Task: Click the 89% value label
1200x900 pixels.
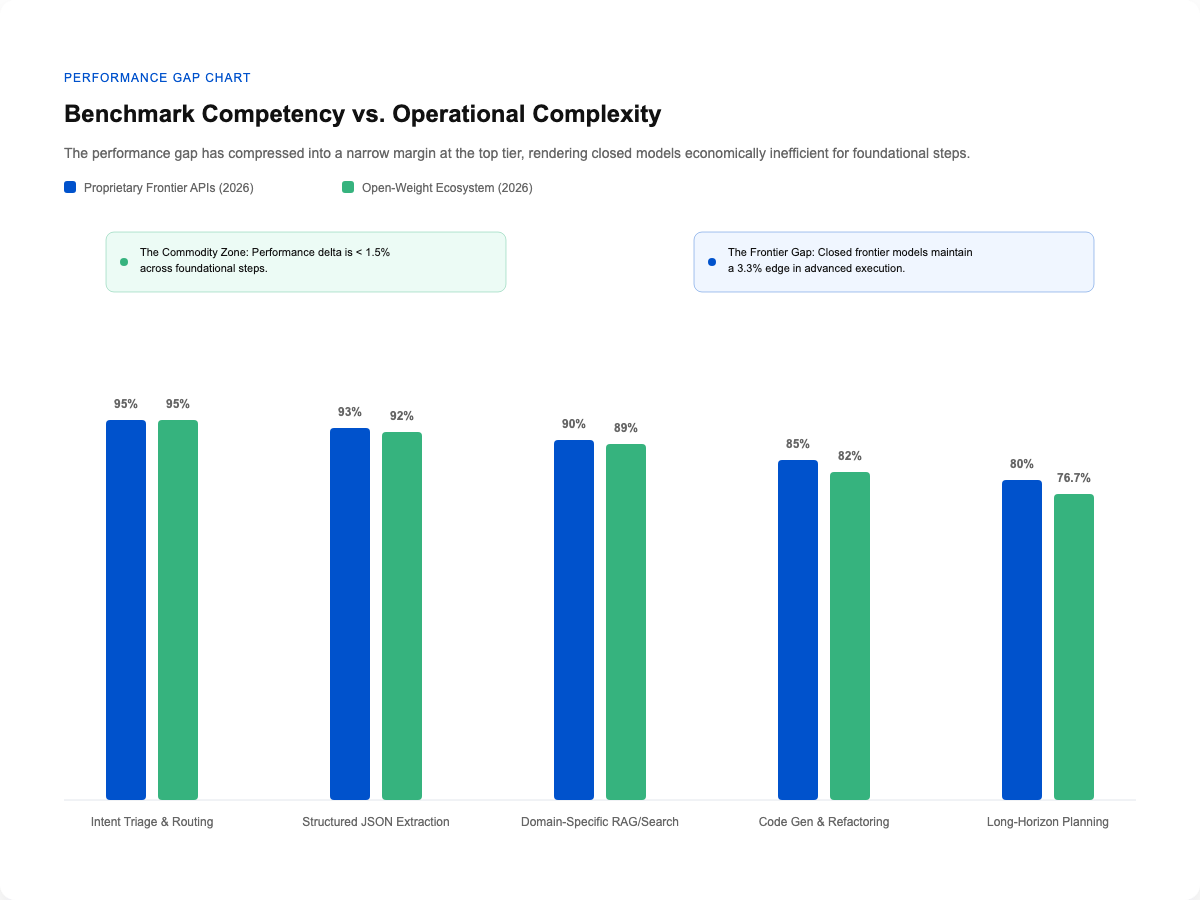Action: [x=626, y=428]
